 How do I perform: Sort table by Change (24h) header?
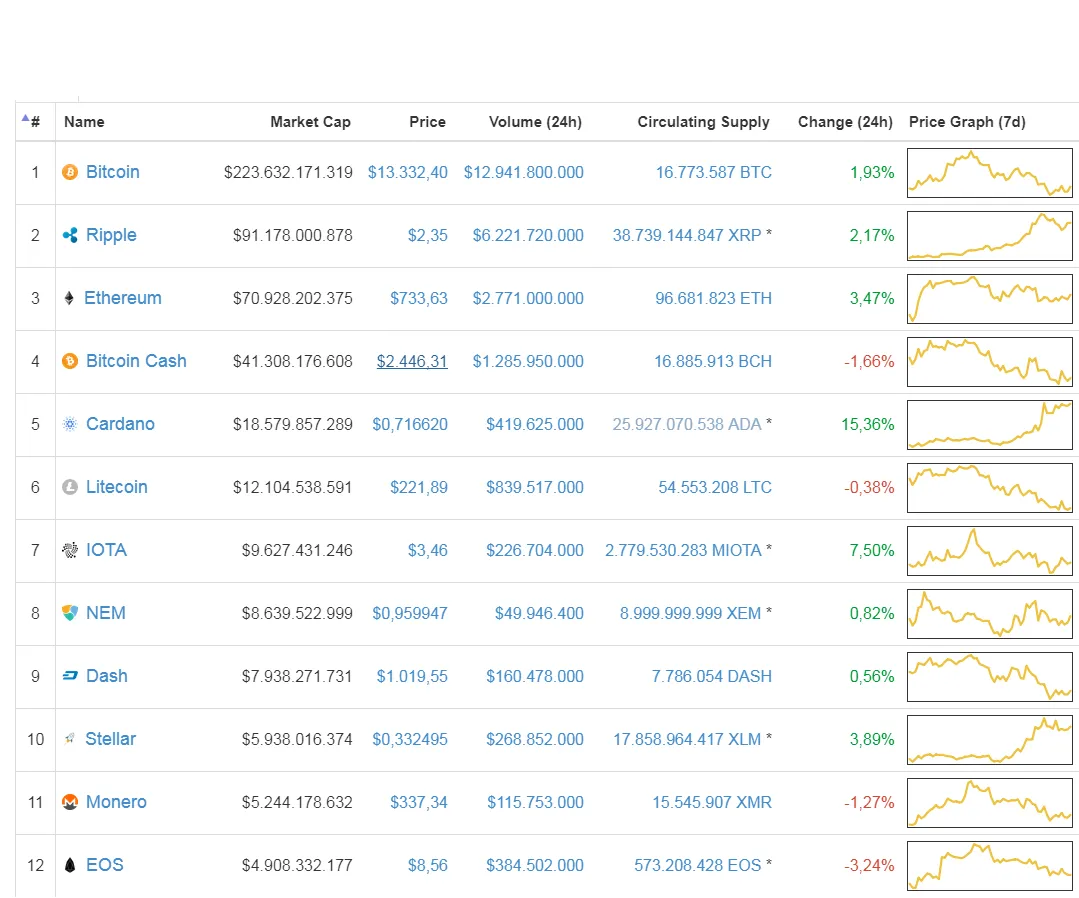point(845,122)
